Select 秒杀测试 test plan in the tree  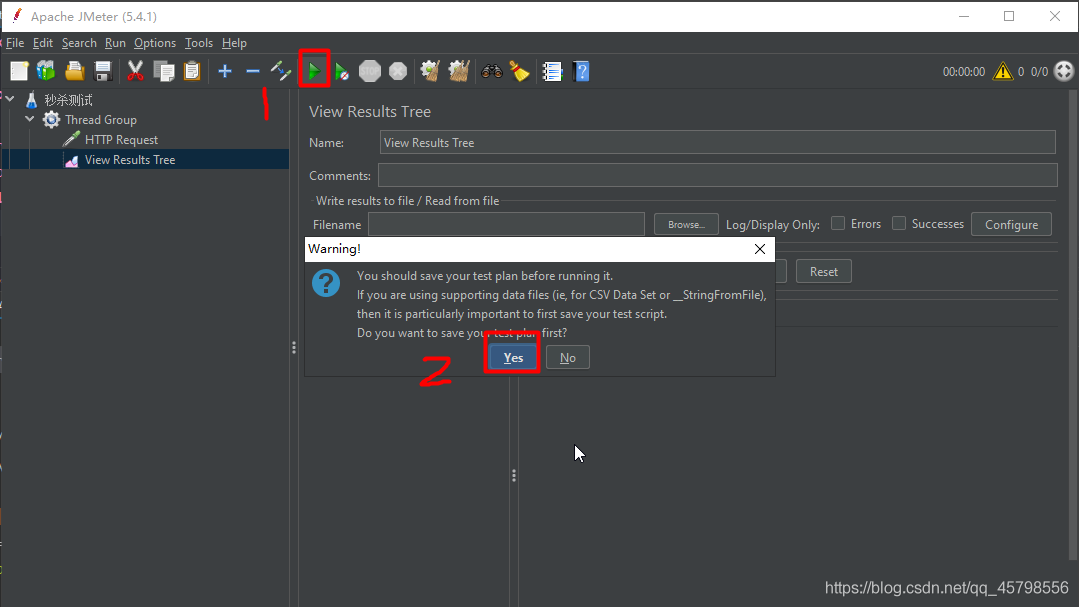point(68,100)
